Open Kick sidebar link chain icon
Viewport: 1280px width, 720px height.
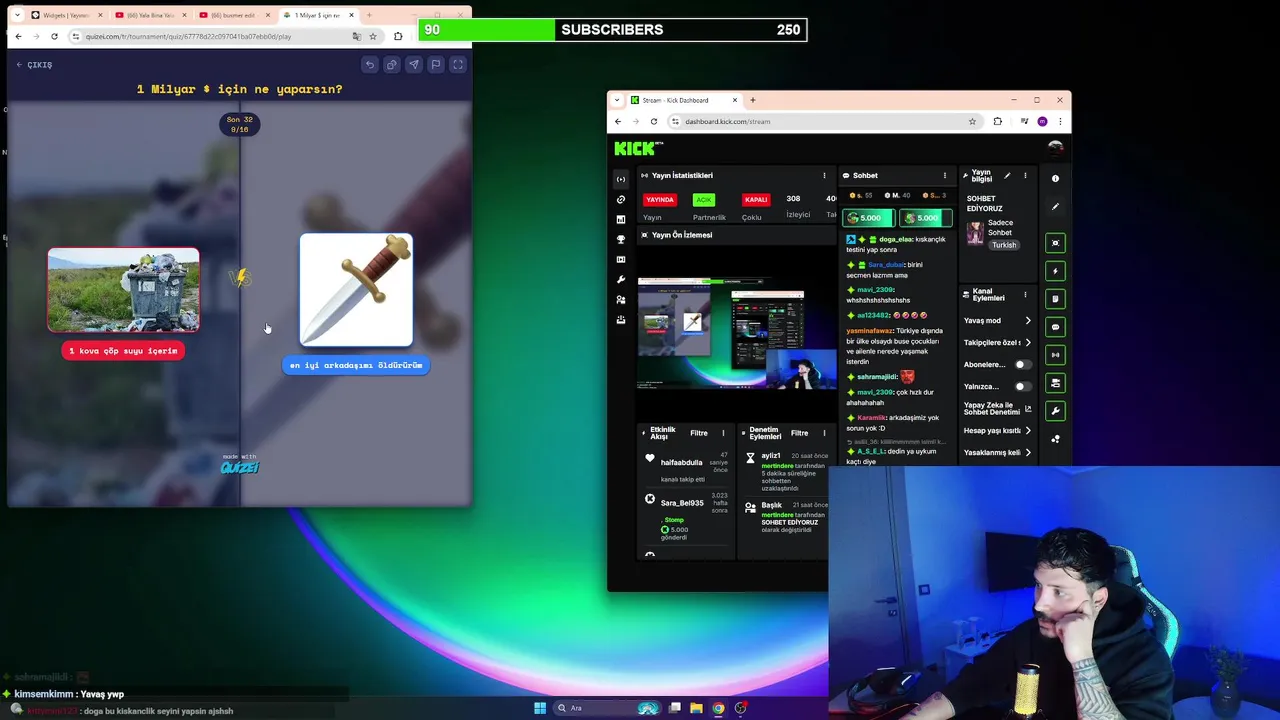pyautogui.click(x=621, y=199)
